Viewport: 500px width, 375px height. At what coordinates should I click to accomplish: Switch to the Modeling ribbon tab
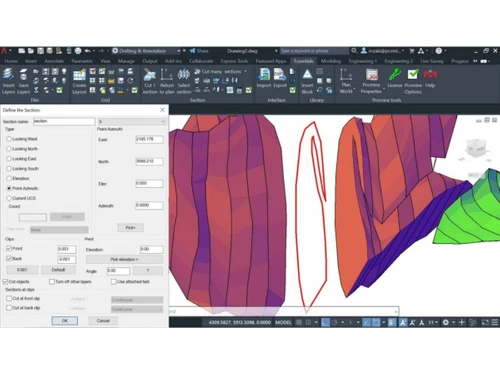pos(331,61)
